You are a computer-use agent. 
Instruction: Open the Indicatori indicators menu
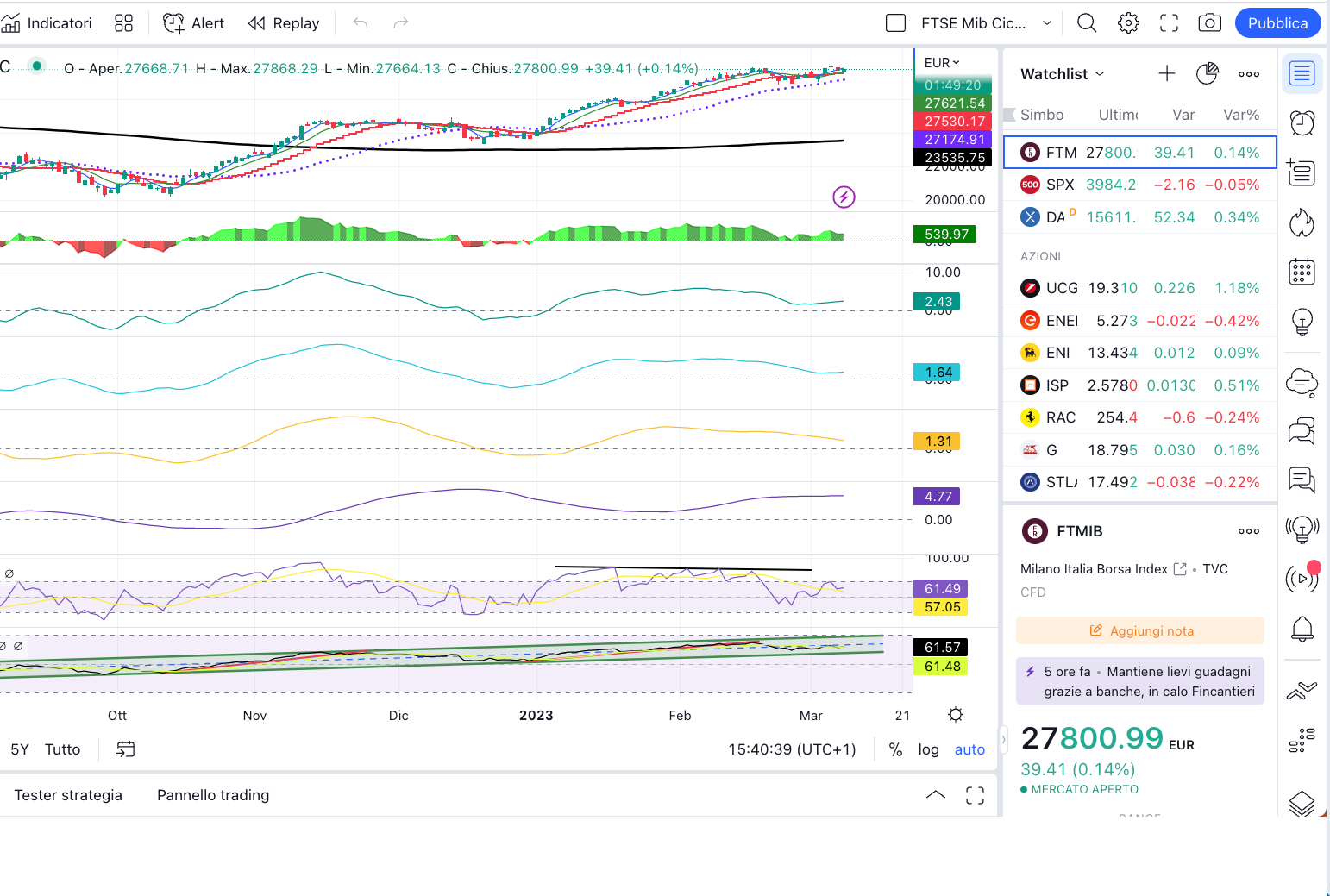pos(47,23)
